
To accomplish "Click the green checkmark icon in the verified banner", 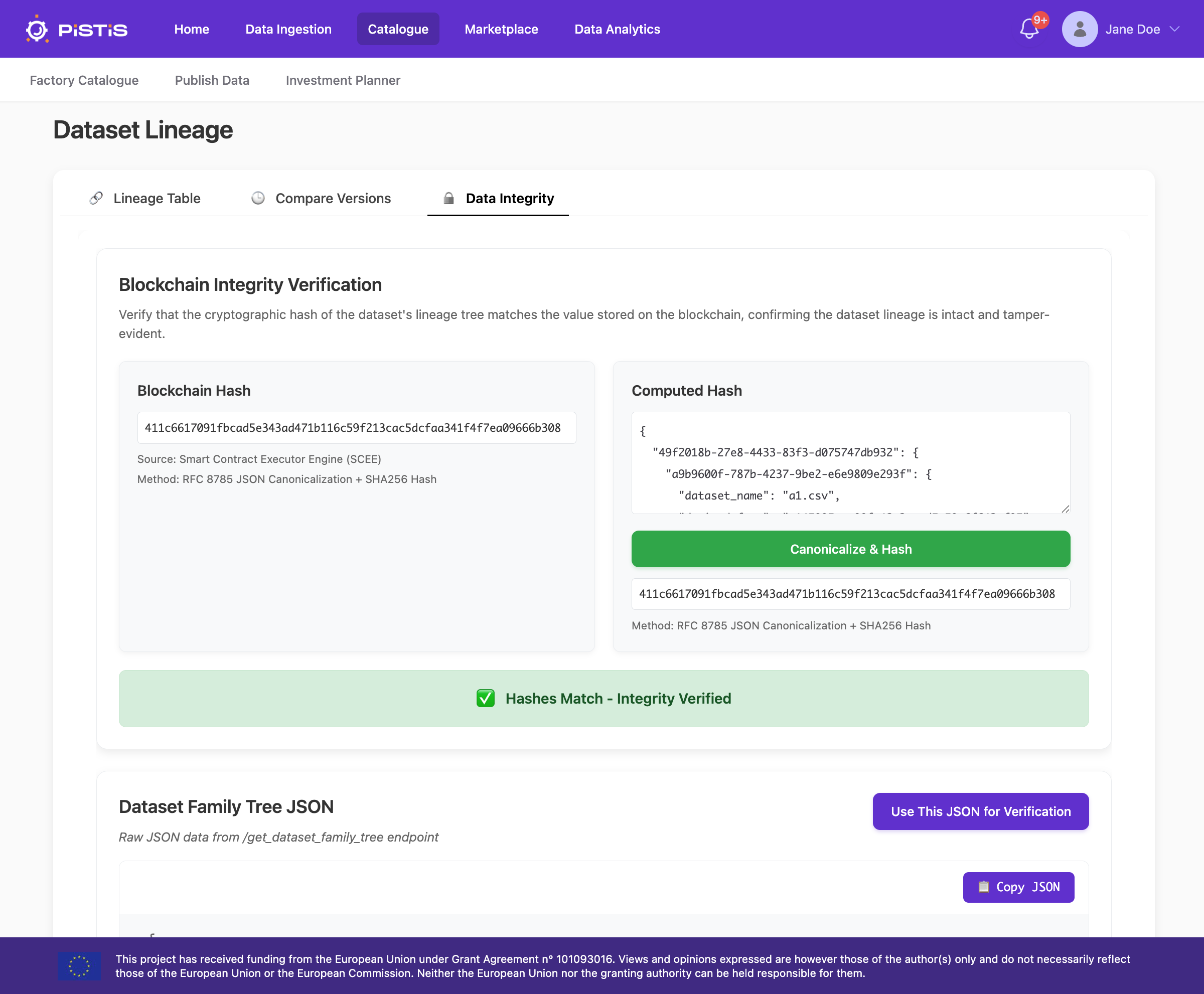I will coord(485,699).
